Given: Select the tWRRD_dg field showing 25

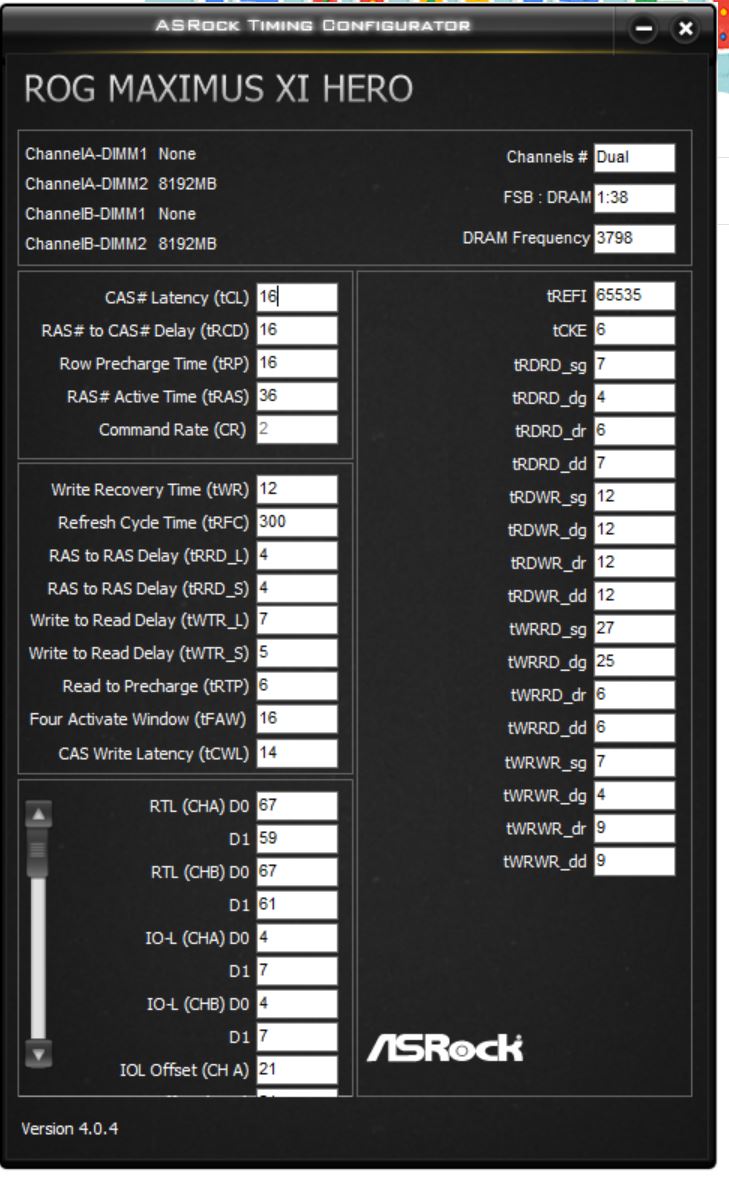Looking at the screenshot, I should 634,662.
